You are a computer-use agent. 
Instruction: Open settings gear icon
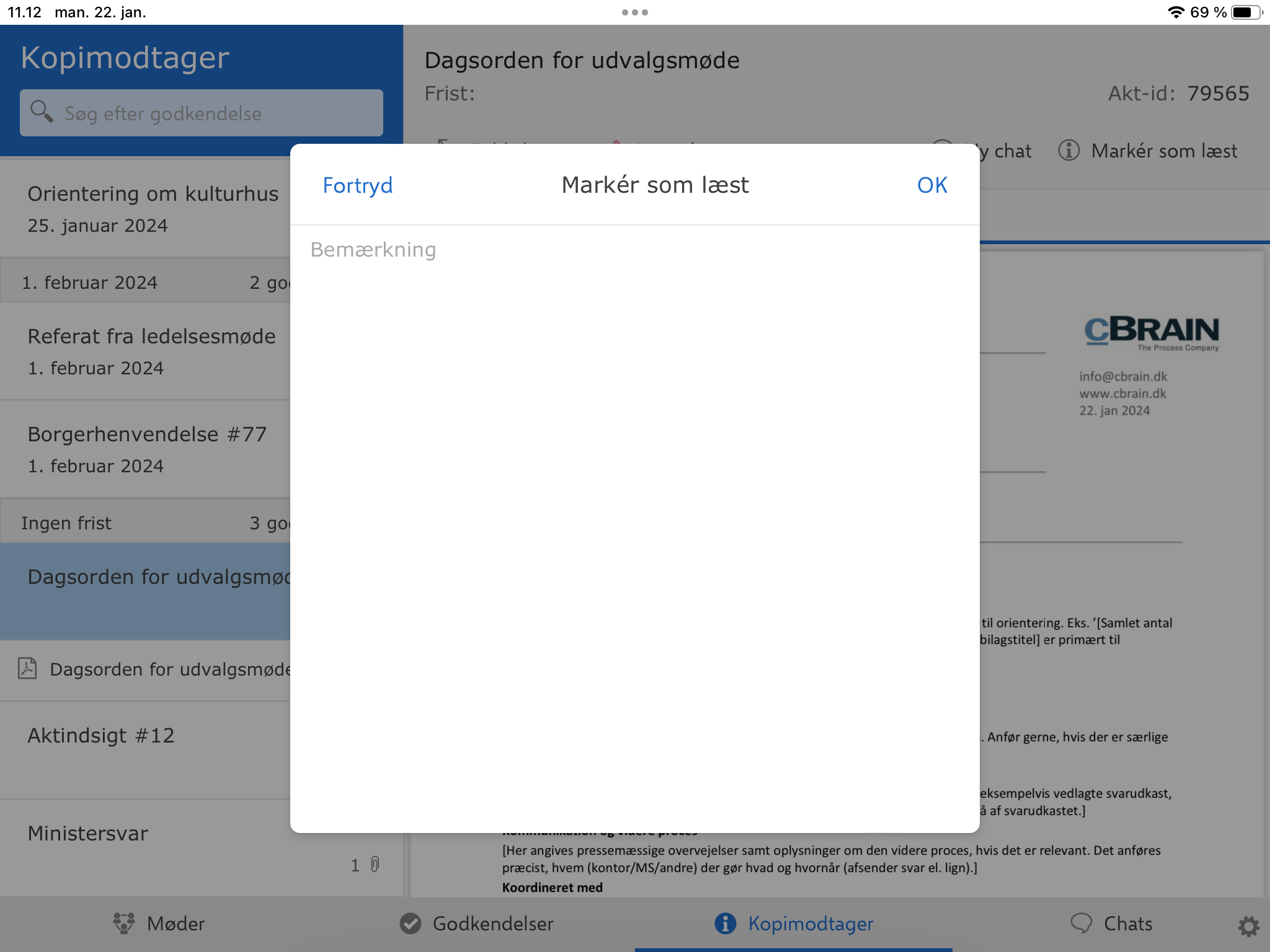tap(1248, 926)
